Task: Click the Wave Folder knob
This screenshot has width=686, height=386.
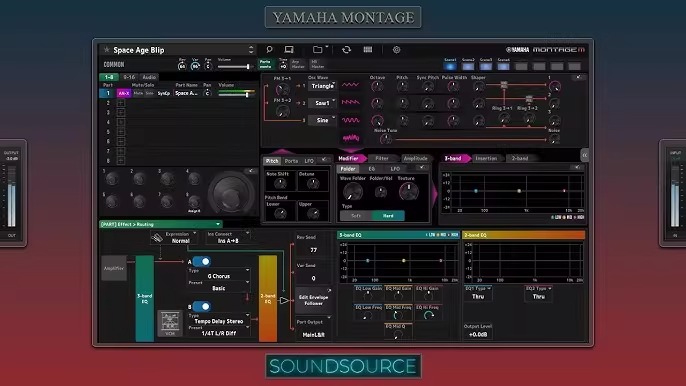Action: (x=353, y=192)
